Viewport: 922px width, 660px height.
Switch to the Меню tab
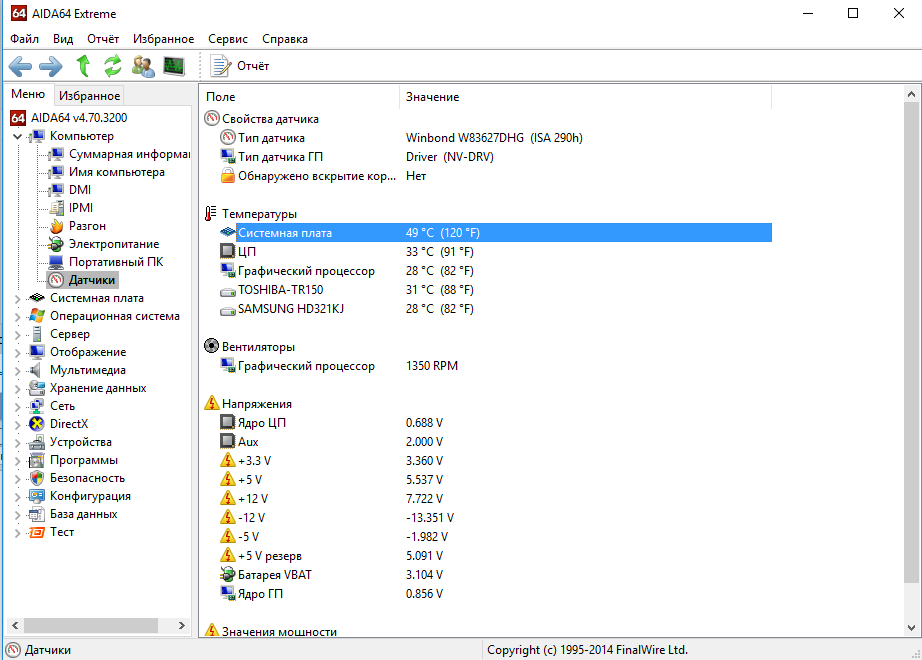coord(28,94)
